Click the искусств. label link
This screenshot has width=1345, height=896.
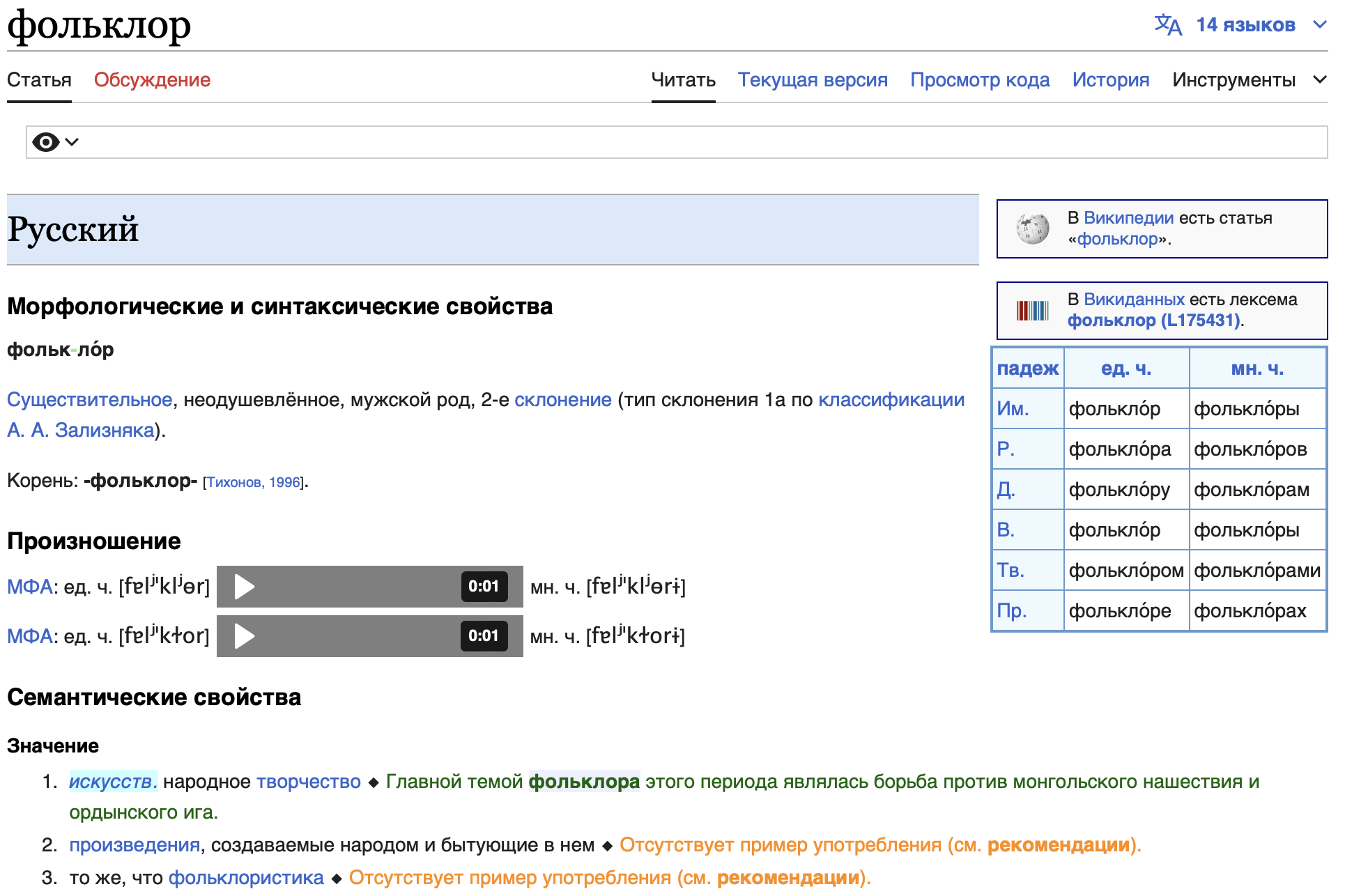(x=113, y=782)
